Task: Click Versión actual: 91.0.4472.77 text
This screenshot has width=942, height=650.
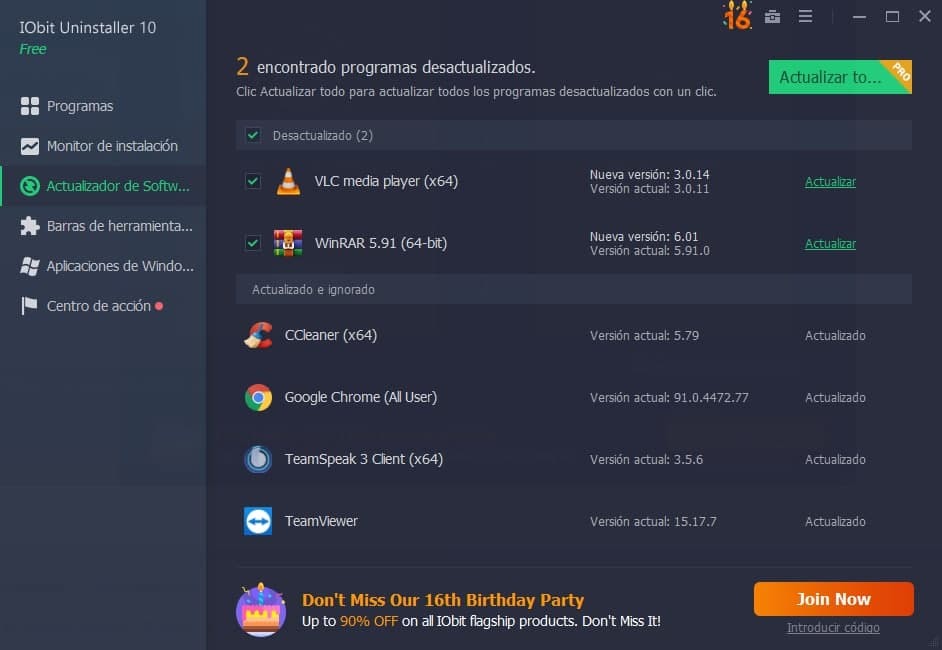Action: [x=669, y=398]
